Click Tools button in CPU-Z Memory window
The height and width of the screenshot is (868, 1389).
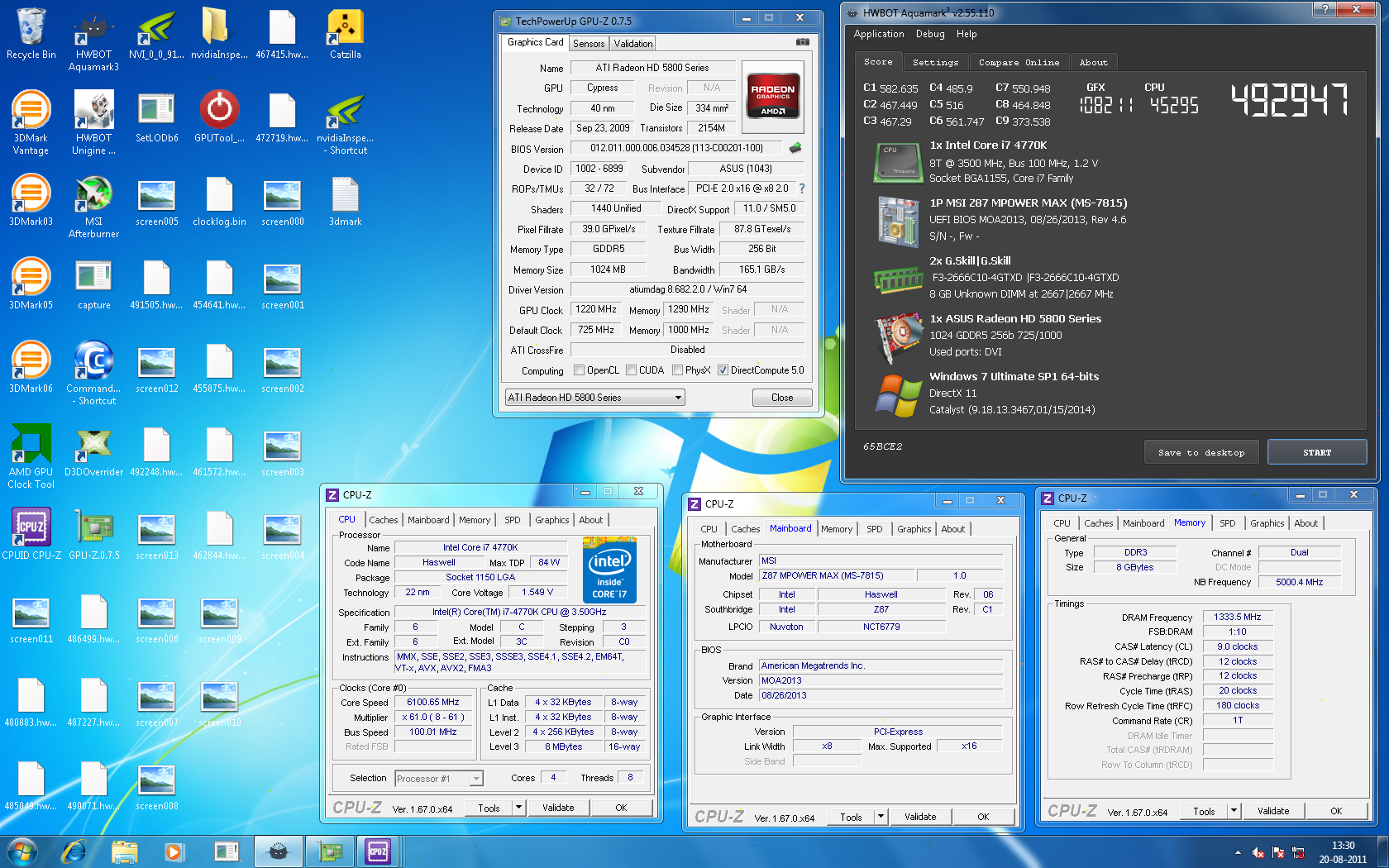tap(1204, 811)
